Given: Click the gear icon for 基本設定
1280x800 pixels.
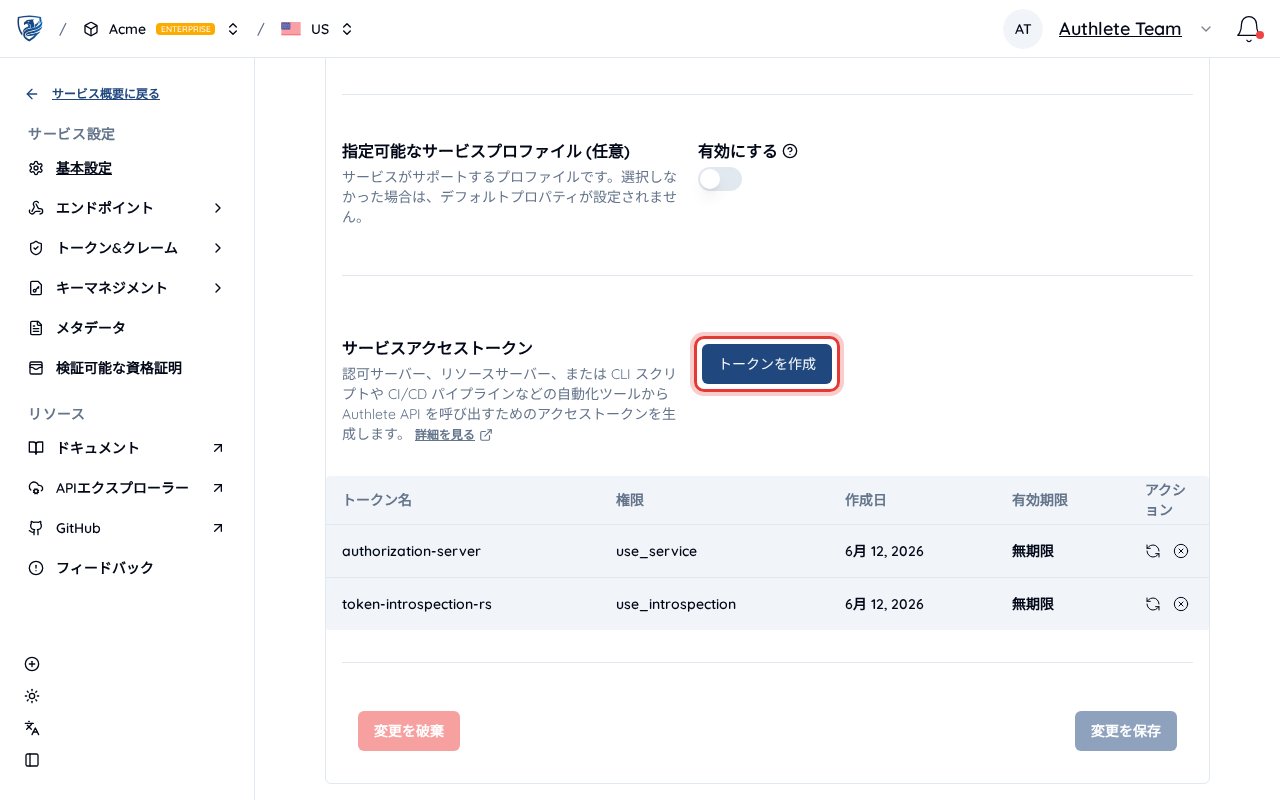Looking at the screenshot, I should pos(36,168).
